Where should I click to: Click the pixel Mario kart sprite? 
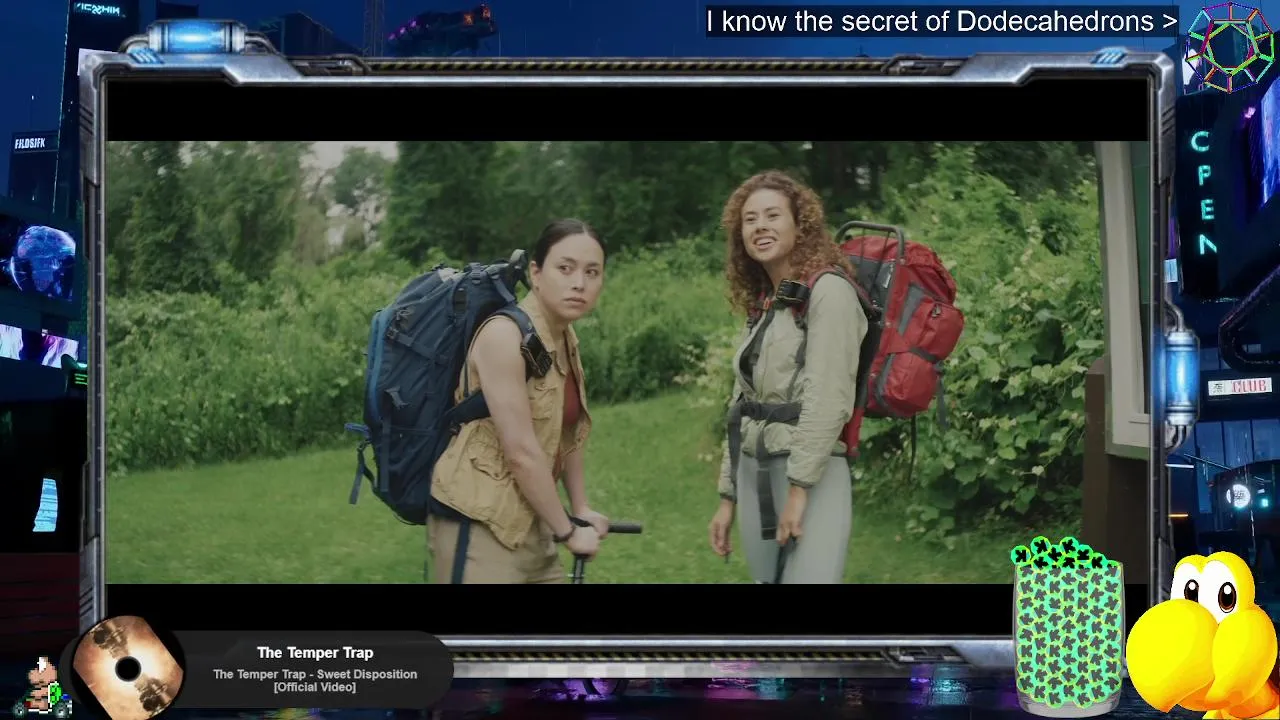(x=42, y=688)
